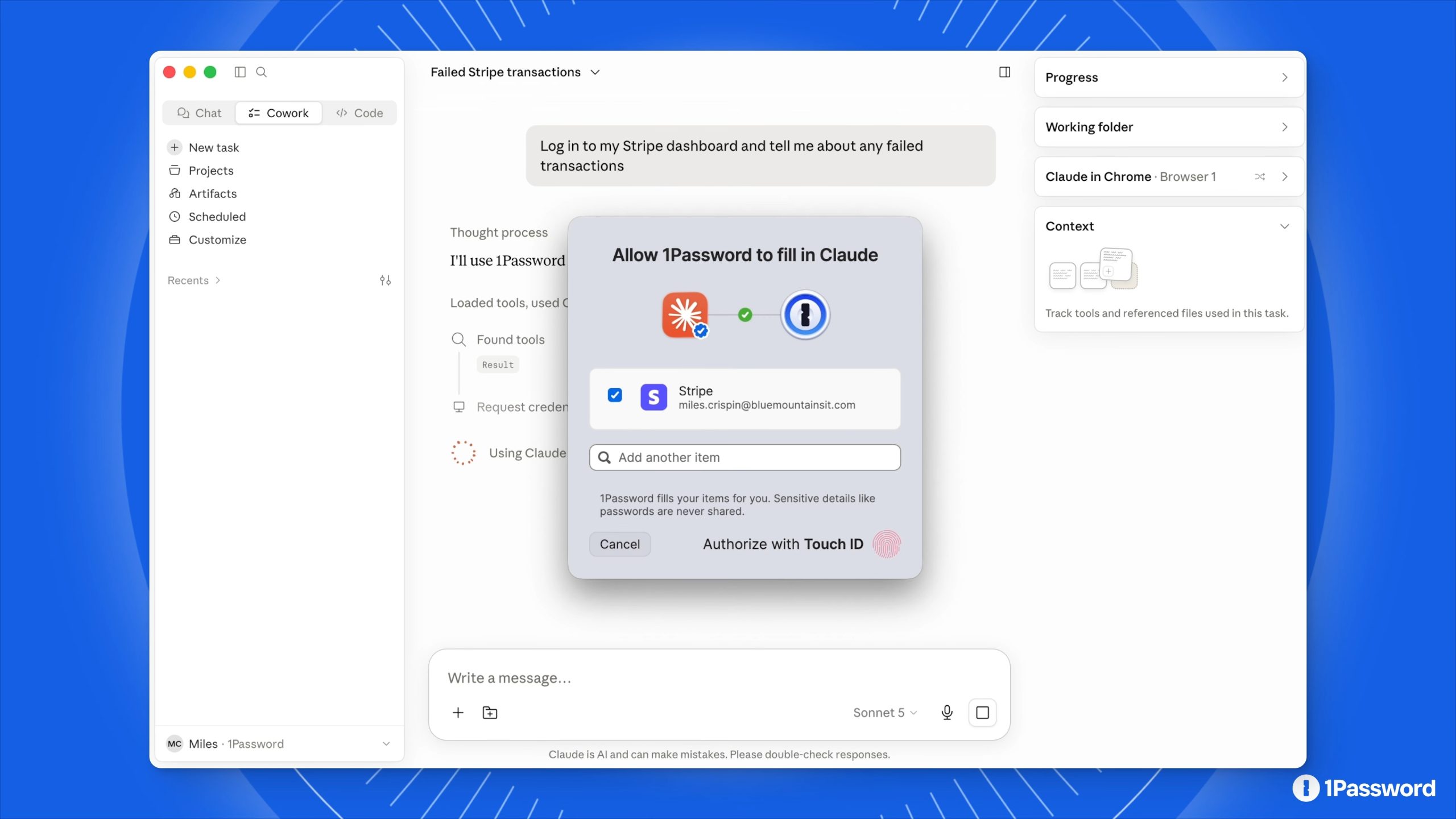This screenshot has height=819, width=1456.
Task: Click Authorize with Touch ID text
Action: click(x=783, y=544)
